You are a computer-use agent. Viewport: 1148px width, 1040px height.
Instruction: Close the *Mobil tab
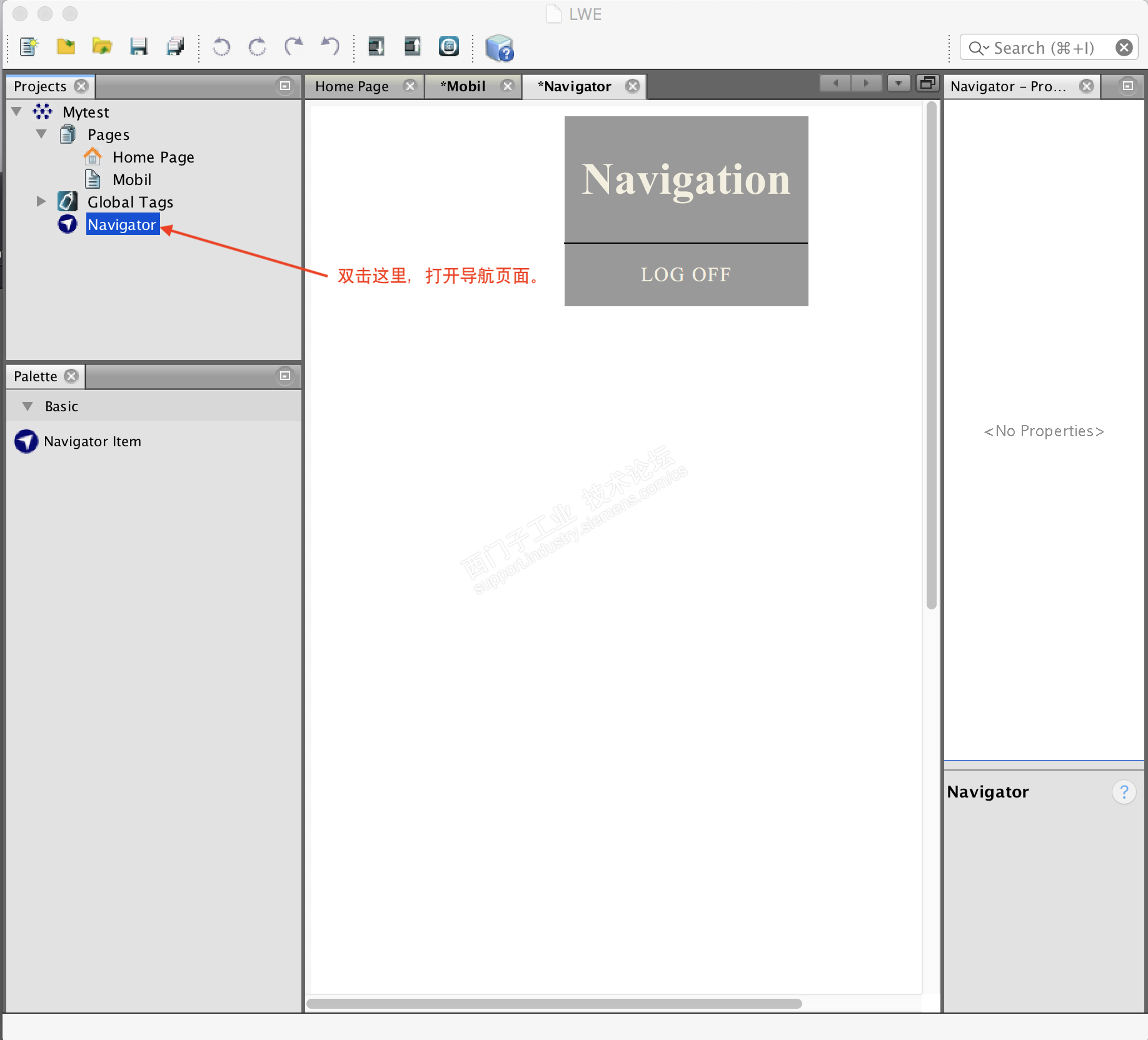tap(508, 86)
